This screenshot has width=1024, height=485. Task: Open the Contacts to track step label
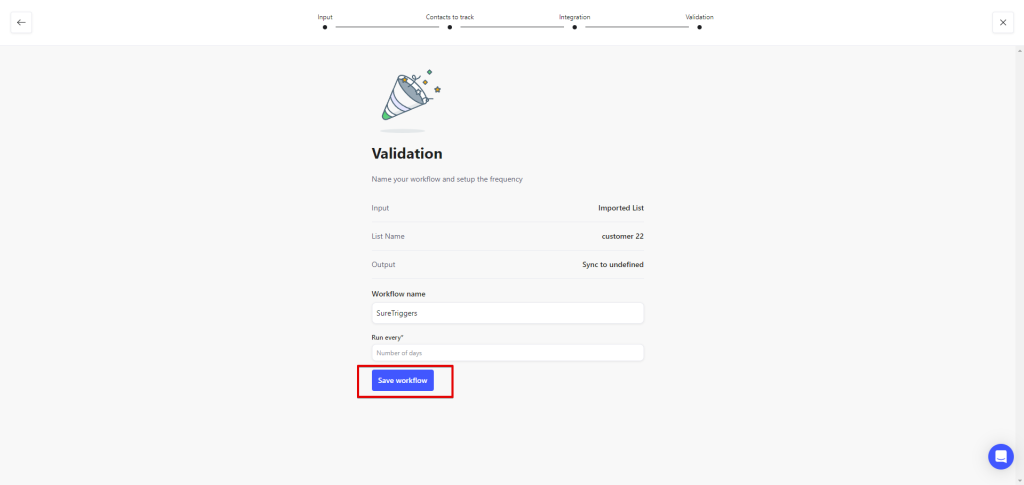coord(450,17)
